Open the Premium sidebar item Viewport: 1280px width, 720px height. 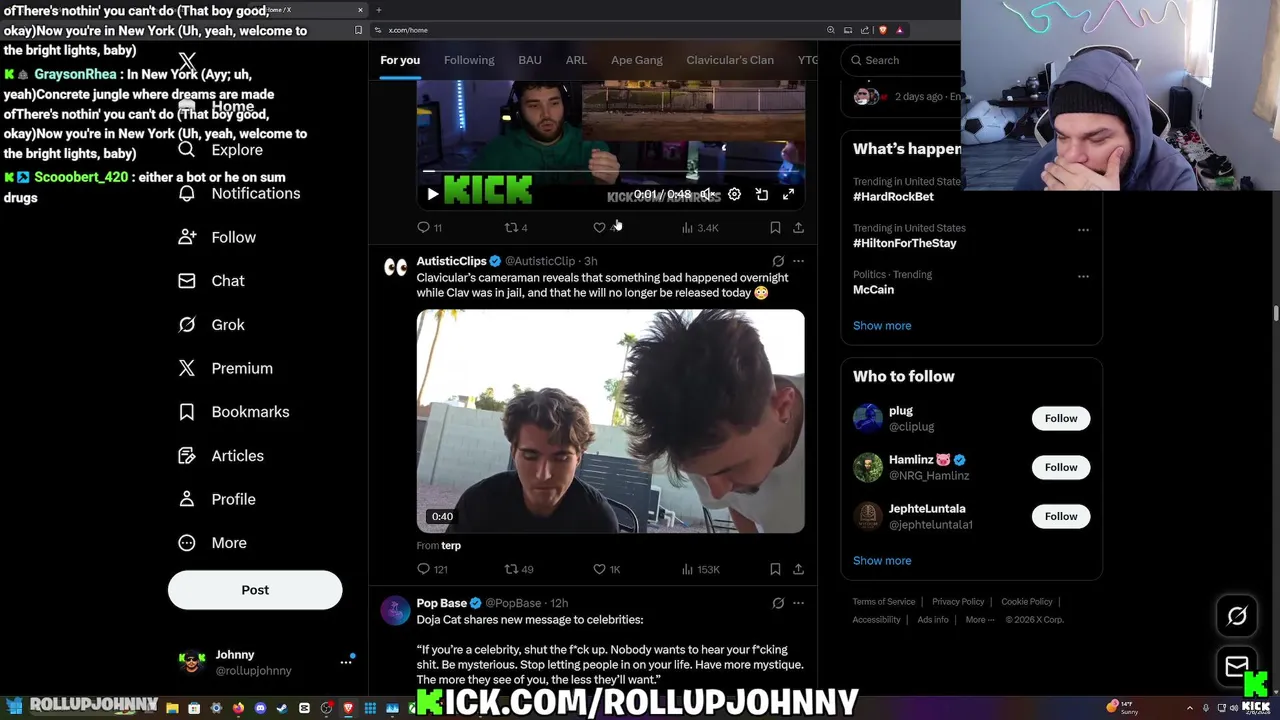[225, 368]
